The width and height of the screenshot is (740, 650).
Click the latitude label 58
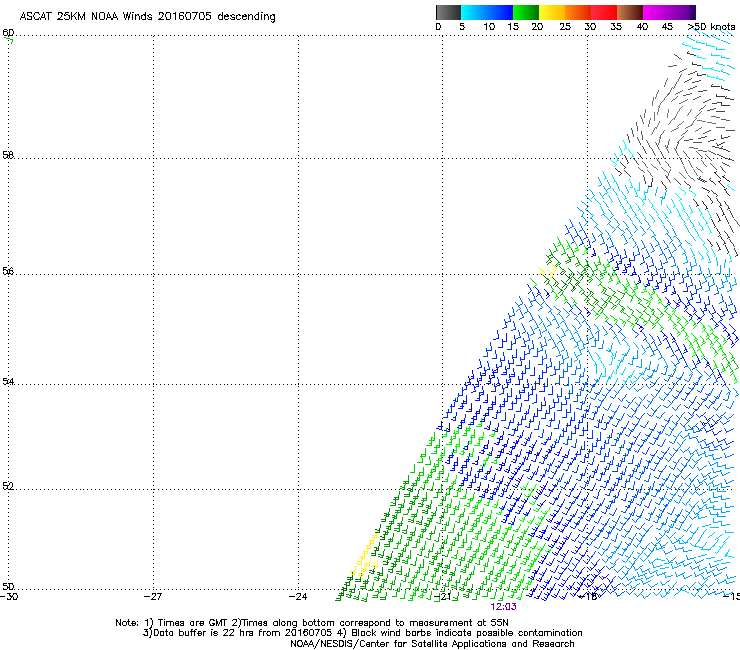tap(8, 155)
